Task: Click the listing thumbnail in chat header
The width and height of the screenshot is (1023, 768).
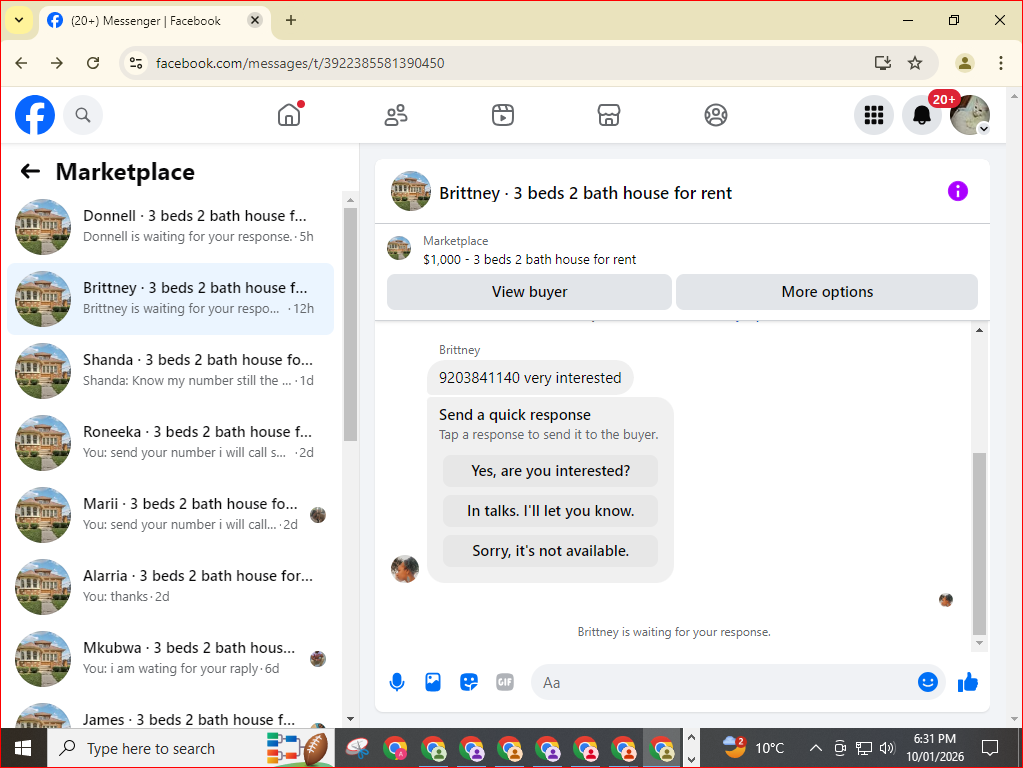Action: pos(410,191)
